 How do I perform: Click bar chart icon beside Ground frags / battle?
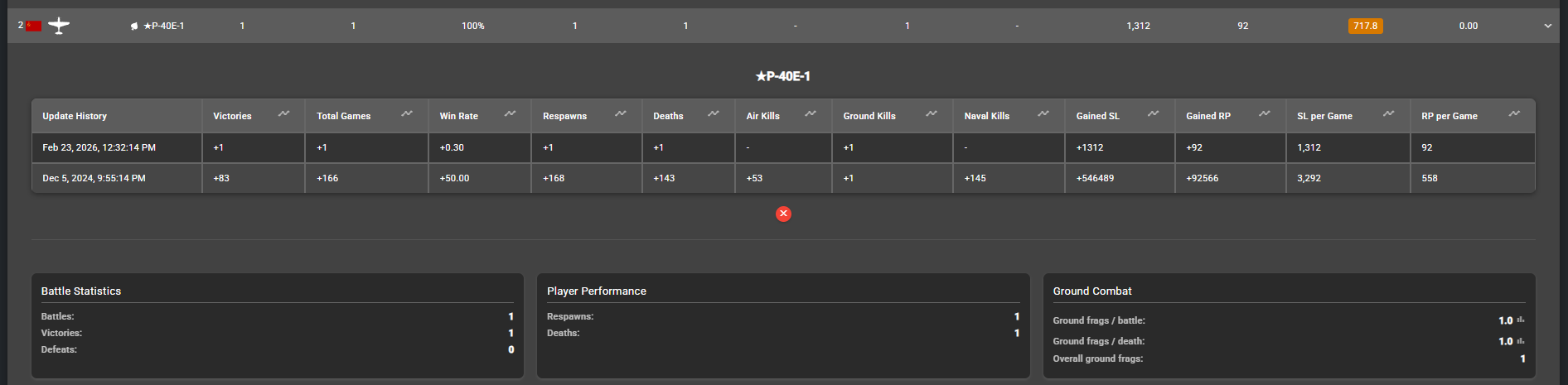pos(1521,320)
